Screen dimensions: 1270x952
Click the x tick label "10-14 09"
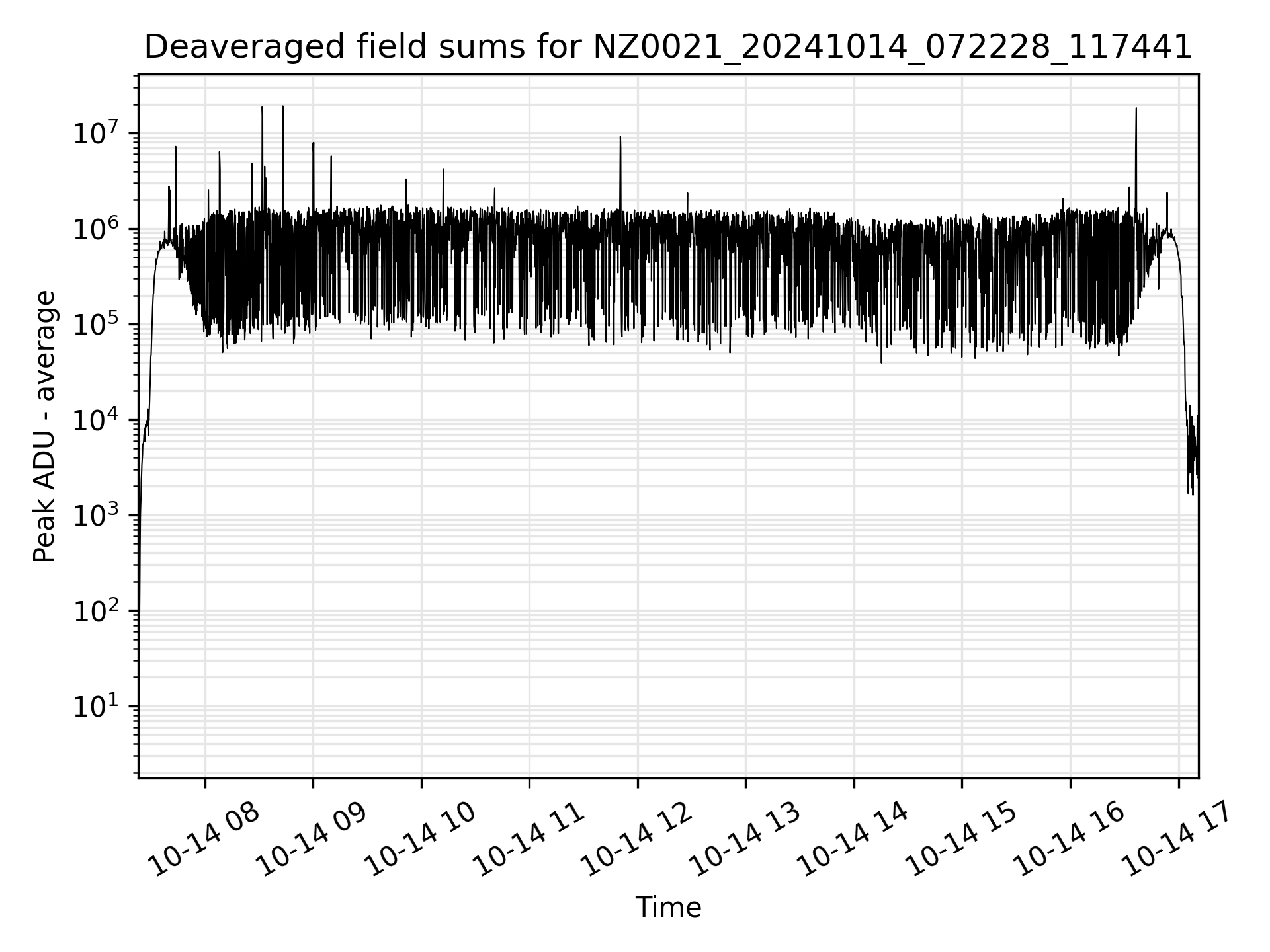312,838
